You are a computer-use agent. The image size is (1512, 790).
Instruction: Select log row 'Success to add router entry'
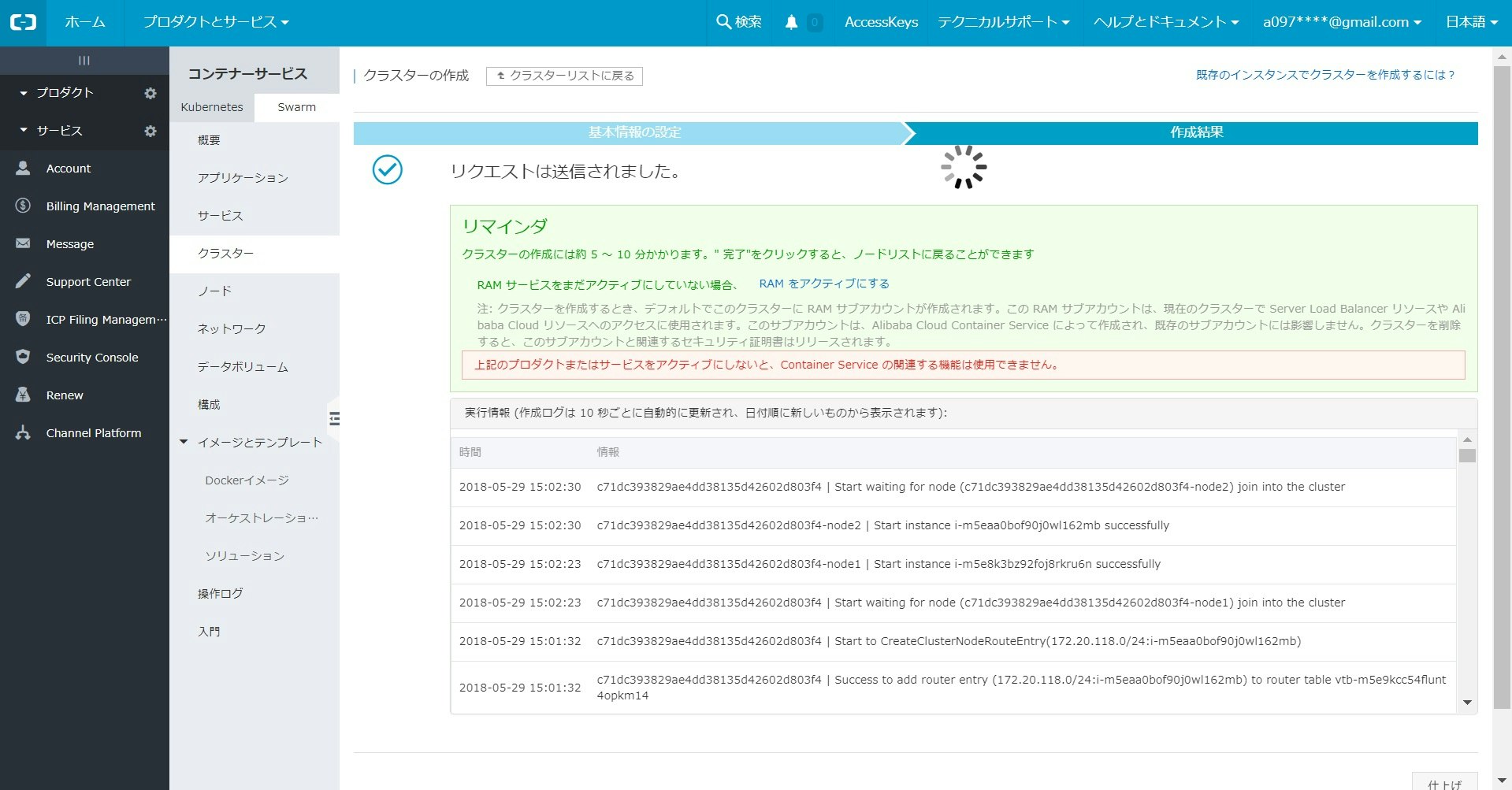click(x=953, y=688)
